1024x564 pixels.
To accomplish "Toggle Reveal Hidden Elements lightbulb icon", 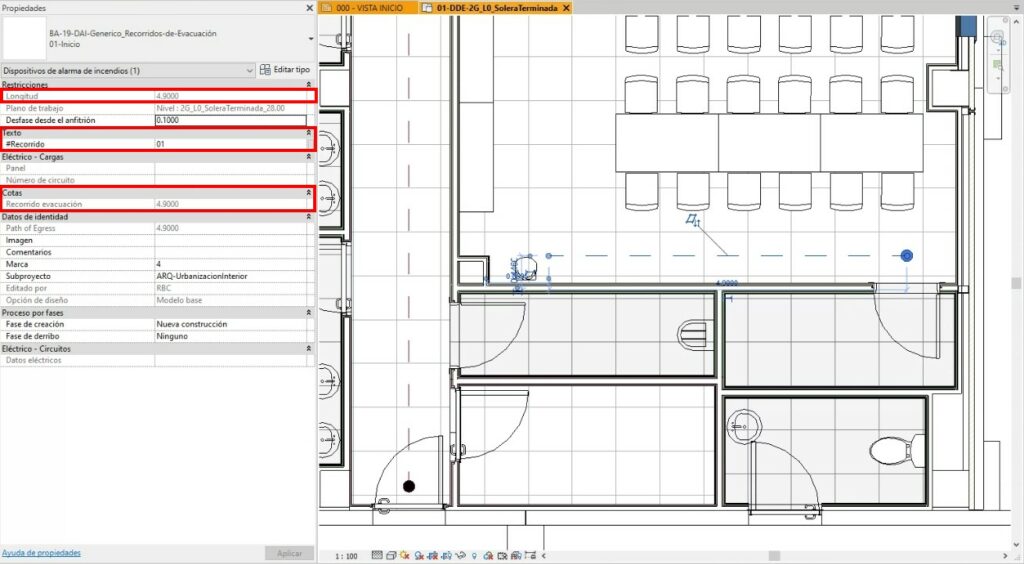I will click(x=472, y=555).
